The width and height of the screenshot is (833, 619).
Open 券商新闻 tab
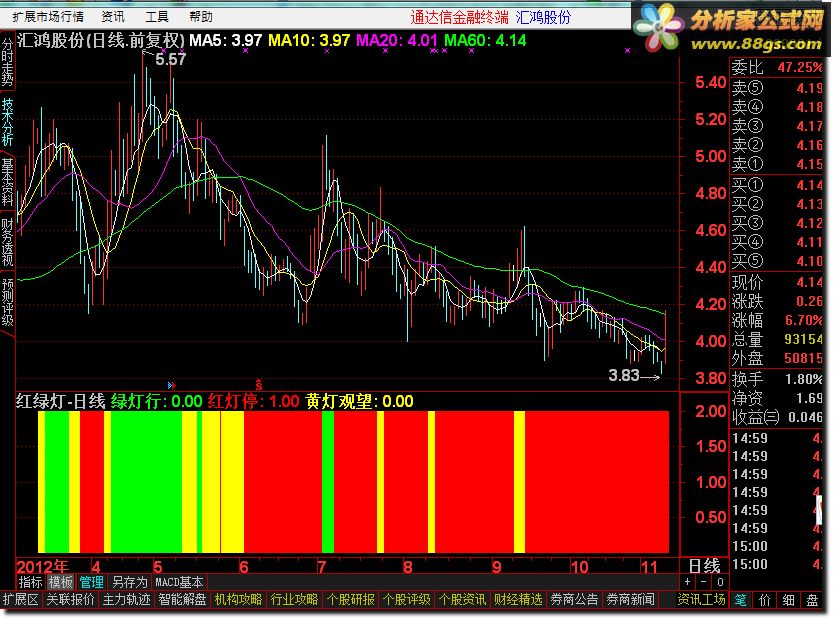tap(631, 600)
